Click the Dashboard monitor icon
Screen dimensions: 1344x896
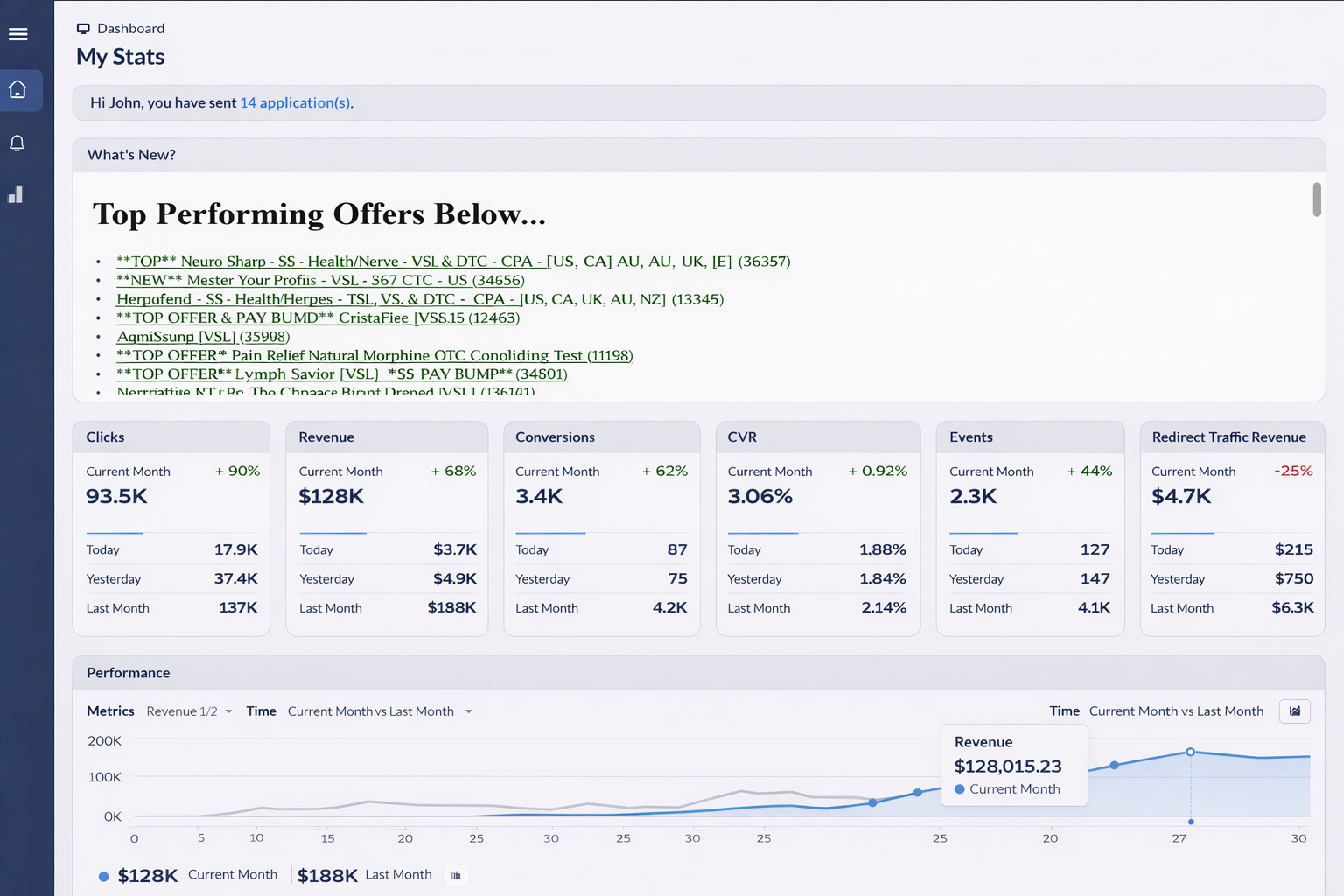pyautogui.click(x=83, y=28)
